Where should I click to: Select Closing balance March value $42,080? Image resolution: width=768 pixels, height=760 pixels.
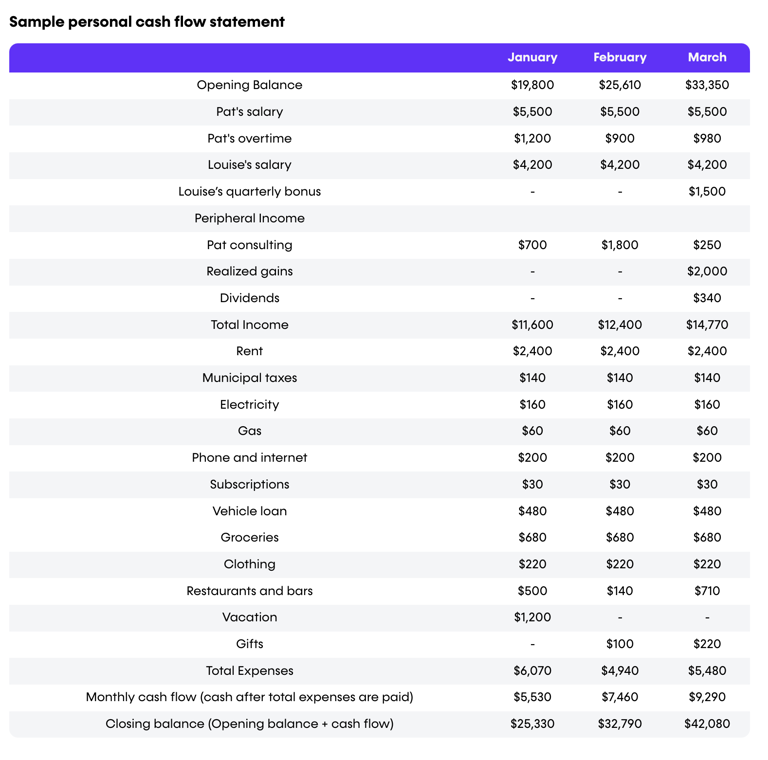[x=706, y=724]
